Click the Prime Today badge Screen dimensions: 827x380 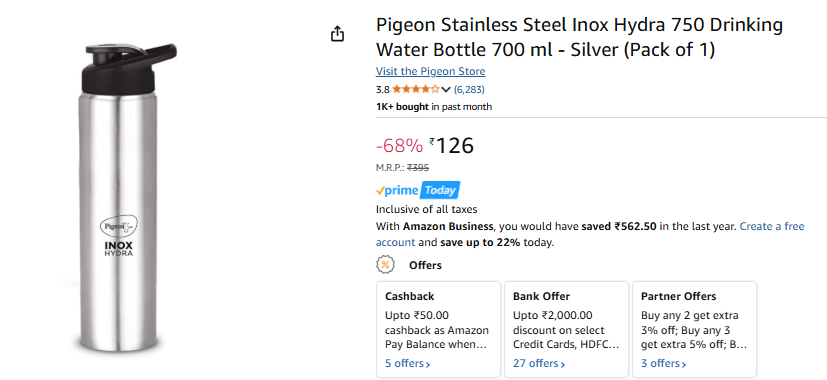[x=417, y=191]
